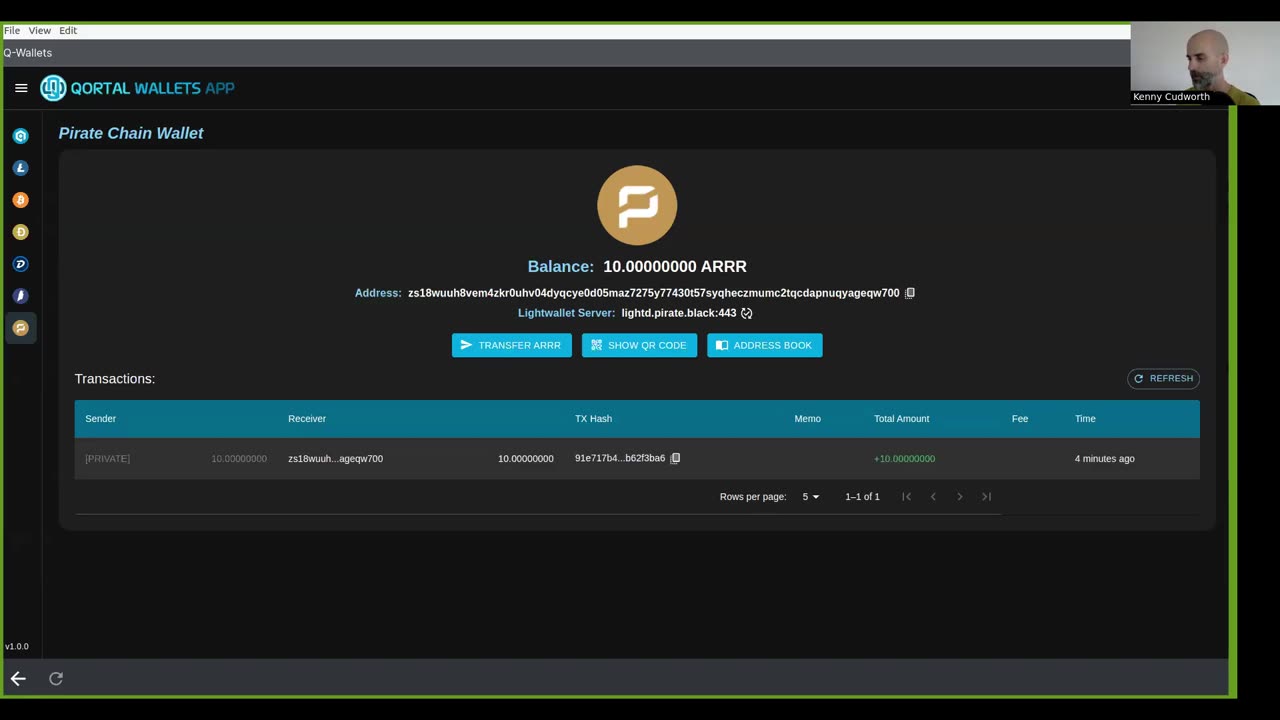
Task: Open the DigiByte wallet in sidebar
Action: coord(20,264)
